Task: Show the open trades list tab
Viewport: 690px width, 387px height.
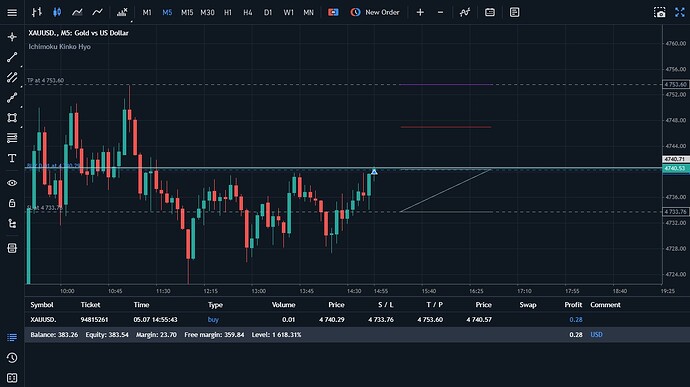Action: click(12, 337)
